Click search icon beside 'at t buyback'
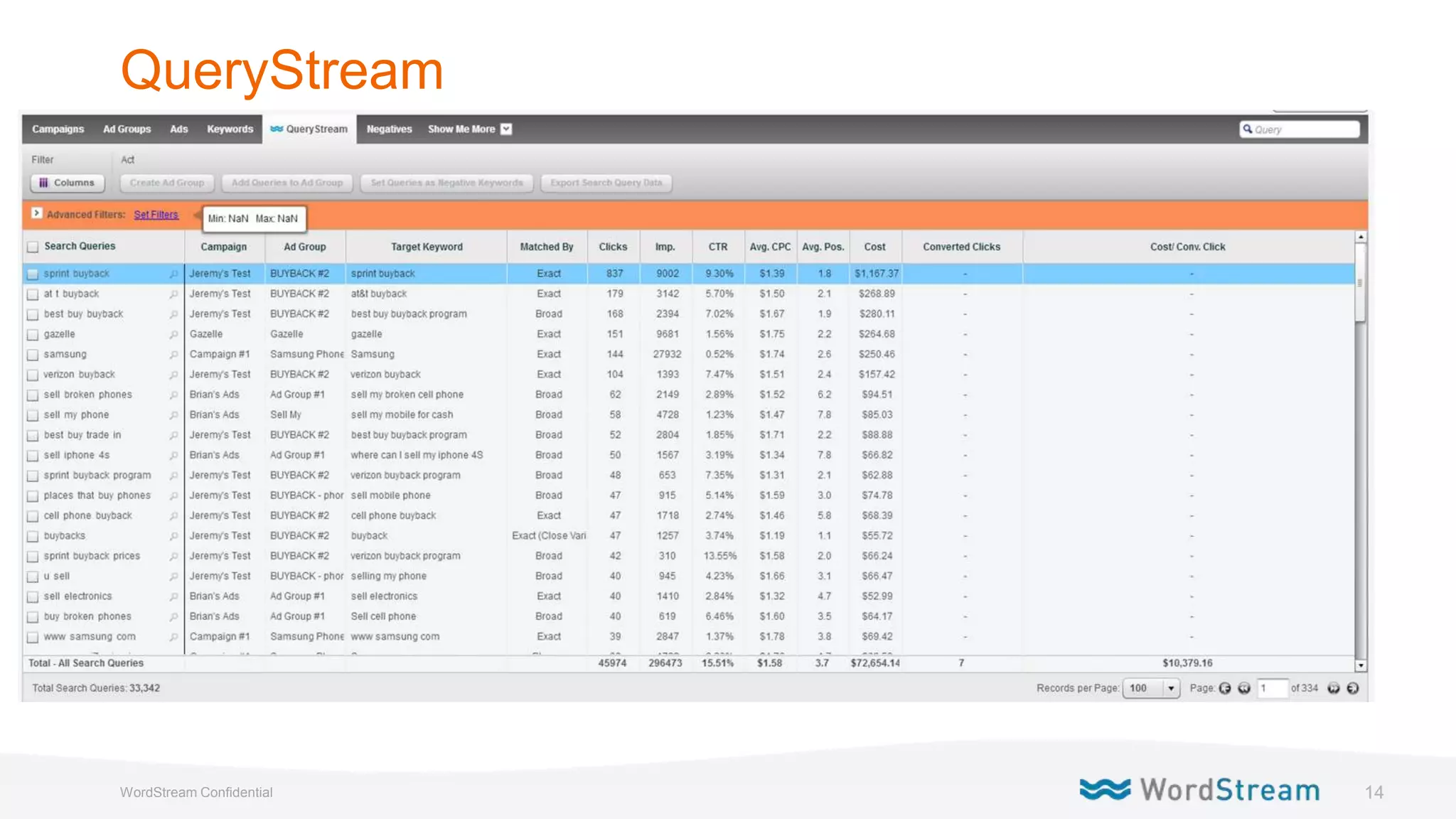This screenshot has height=819, width=1456. pos(173,294)
